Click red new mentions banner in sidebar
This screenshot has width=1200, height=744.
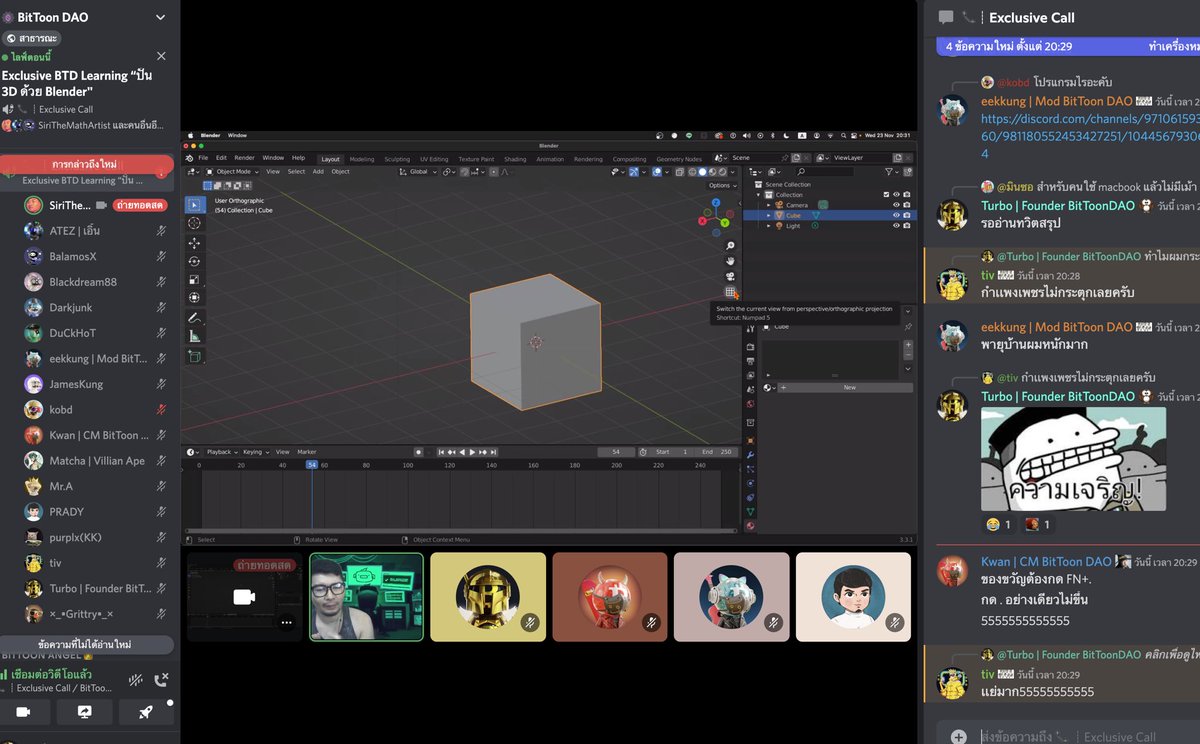click(x=85, y=164)
